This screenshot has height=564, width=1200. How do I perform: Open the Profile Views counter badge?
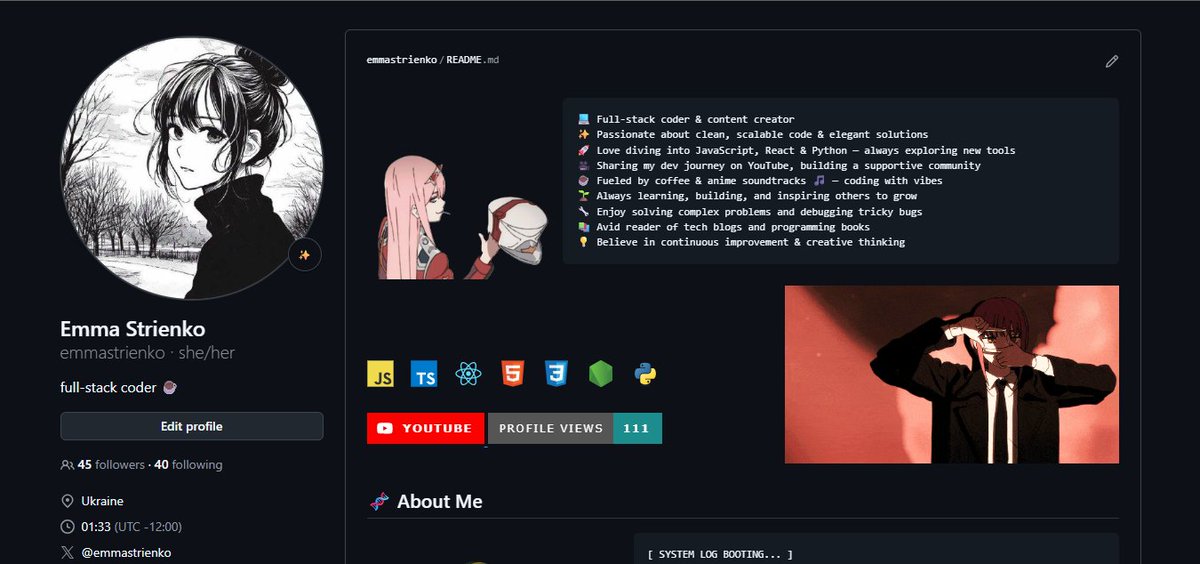pyautogui.click(x=575, y=428)
